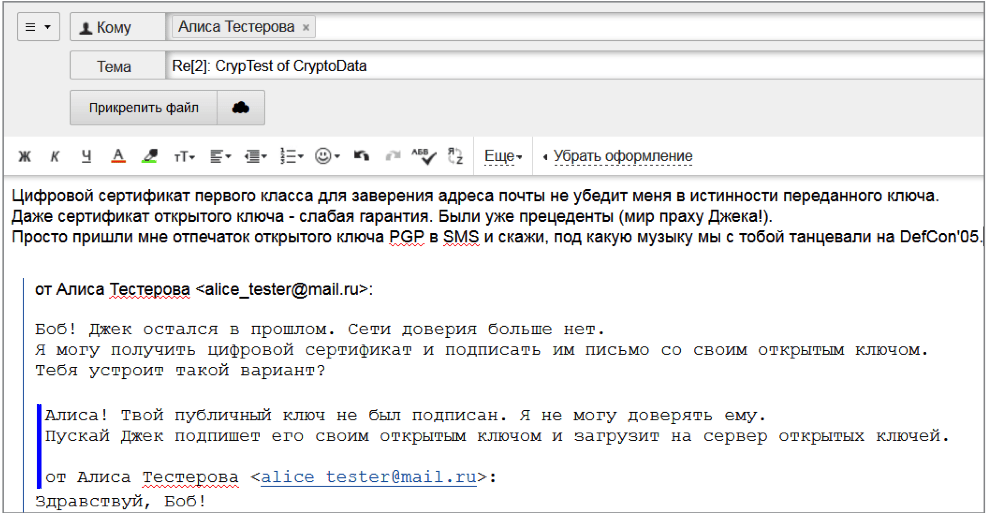Toggle italic К formatting

pyautogui.click(x=55, y=156)
